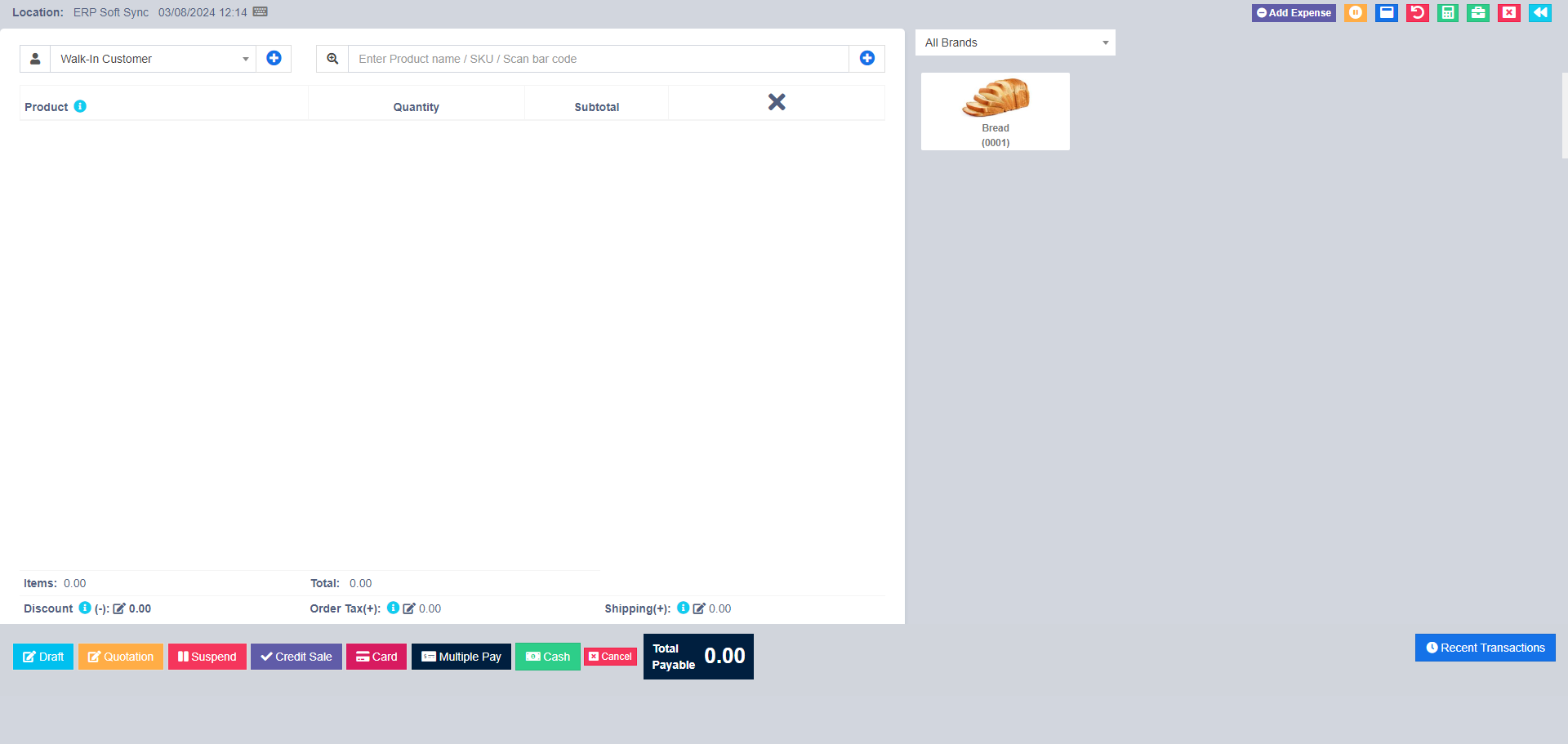View register details via the briefcase icon
This screenshot has height=744, width=1568.
(1477, 12)
